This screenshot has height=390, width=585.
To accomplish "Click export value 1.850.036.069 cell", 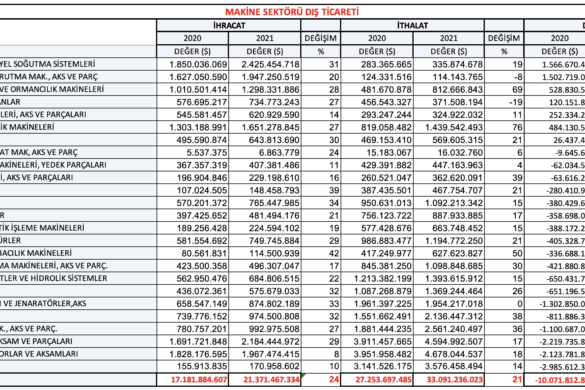I will pyautogui.click(x=193, y=64).
